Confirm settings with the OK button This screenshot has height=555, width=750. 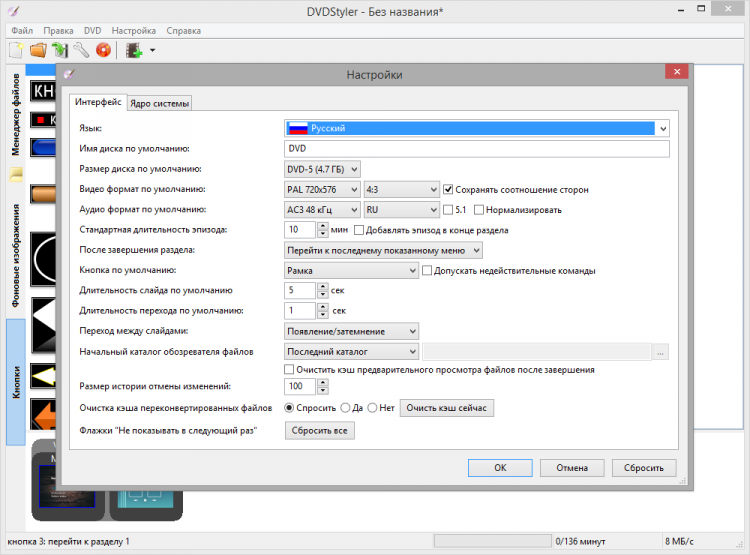point(500,468)
